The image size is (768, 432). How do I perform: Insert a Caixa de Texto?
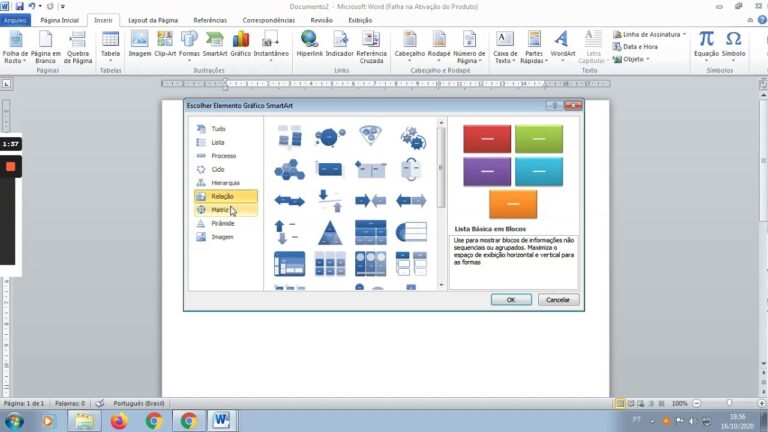505,48
